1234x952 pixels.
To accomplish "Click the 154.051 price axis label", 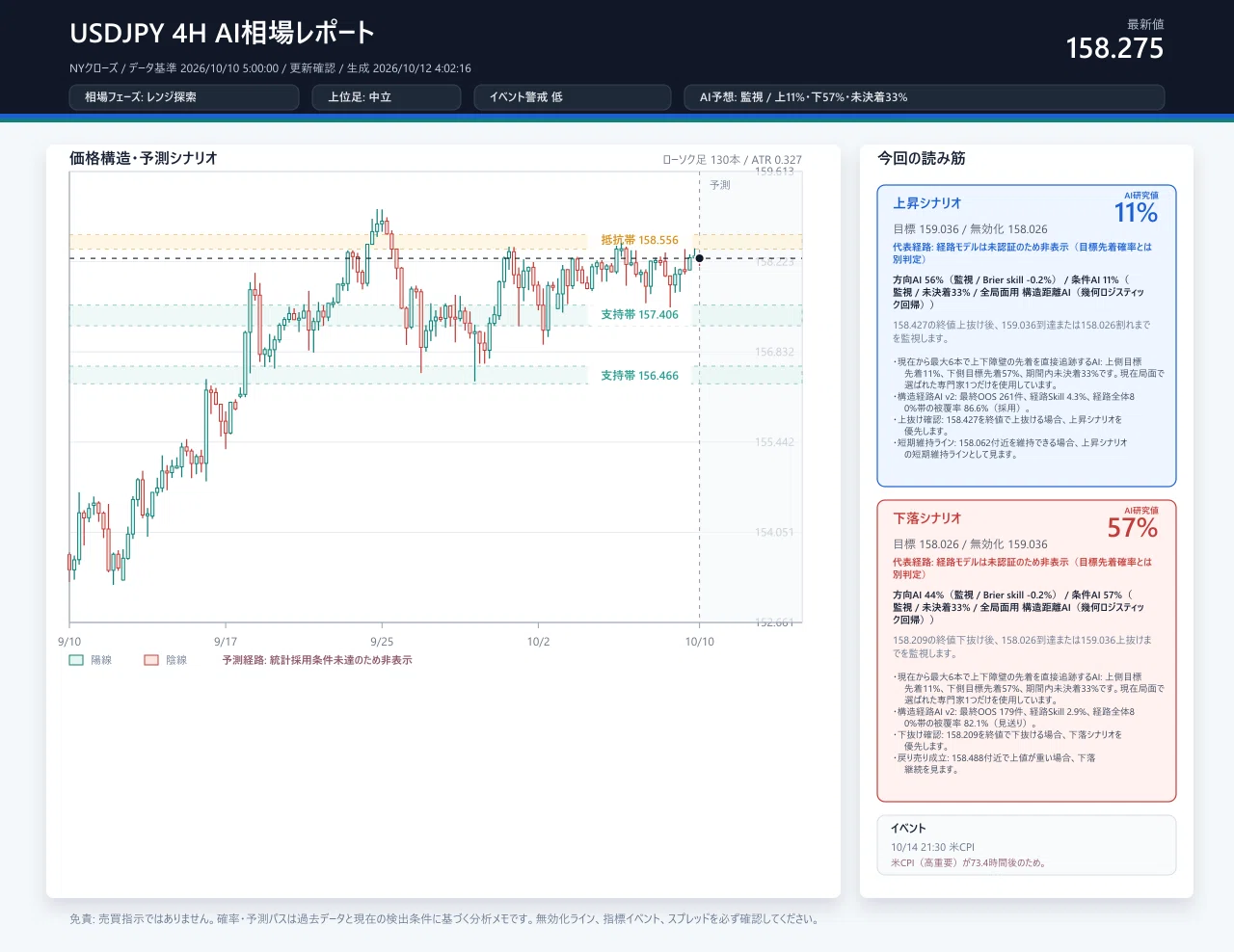I will click(774, 532).
